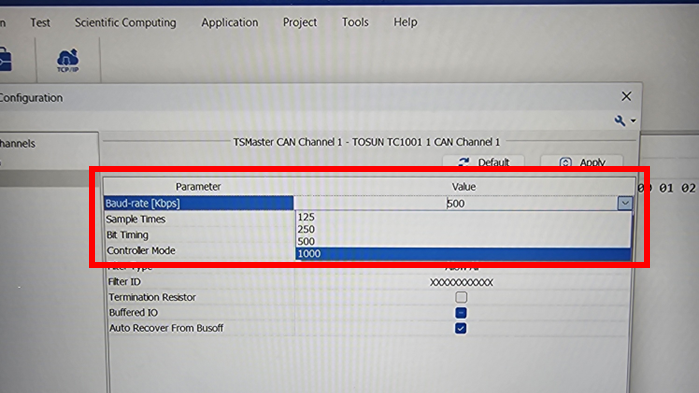699x393 pixels.
Task: Open the wrench settings dropdown
Action: point(625,121)
